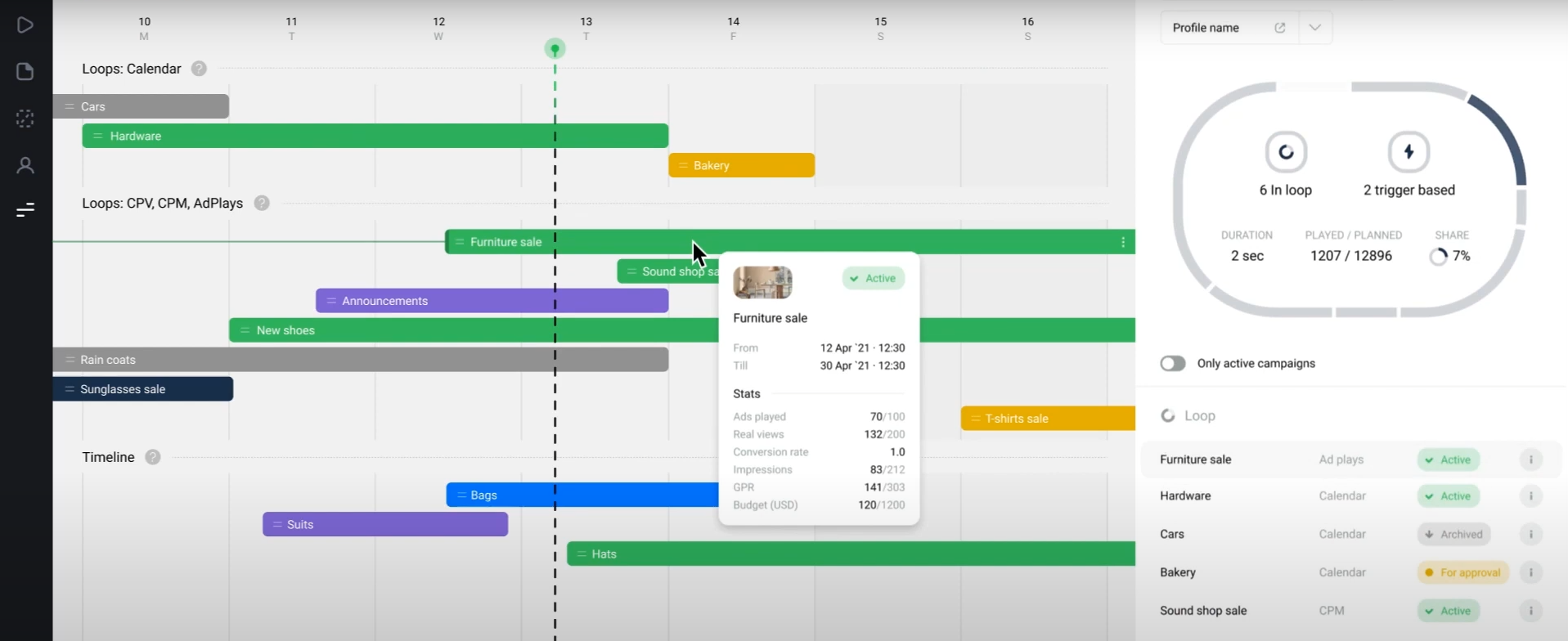Click the green current-time timeline marker
The width and height of the screenshot is (1568, 641).
(555, 49)
